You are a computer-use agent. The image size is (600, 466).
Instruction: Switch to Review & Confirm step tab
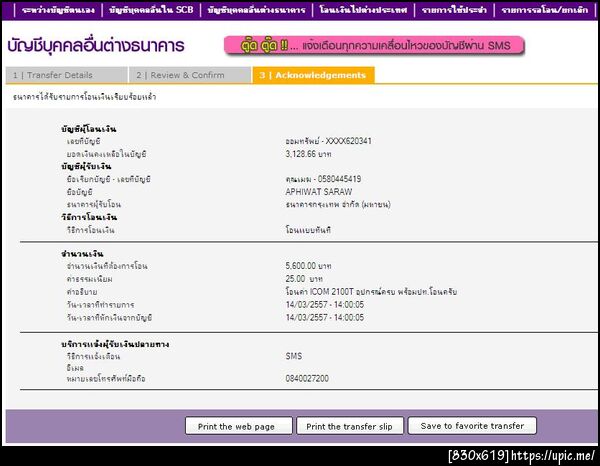tap(190, 75)
